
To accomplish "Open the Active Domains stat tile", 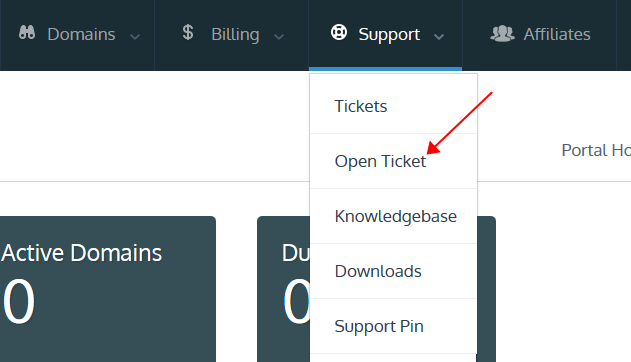I will (108, 289).
